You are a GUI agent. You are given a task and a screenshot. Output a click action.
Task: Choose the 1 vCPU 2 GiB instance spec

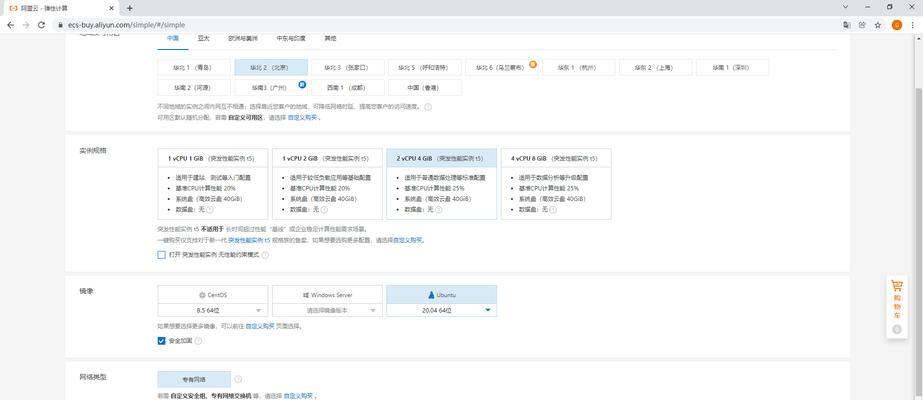327,184
